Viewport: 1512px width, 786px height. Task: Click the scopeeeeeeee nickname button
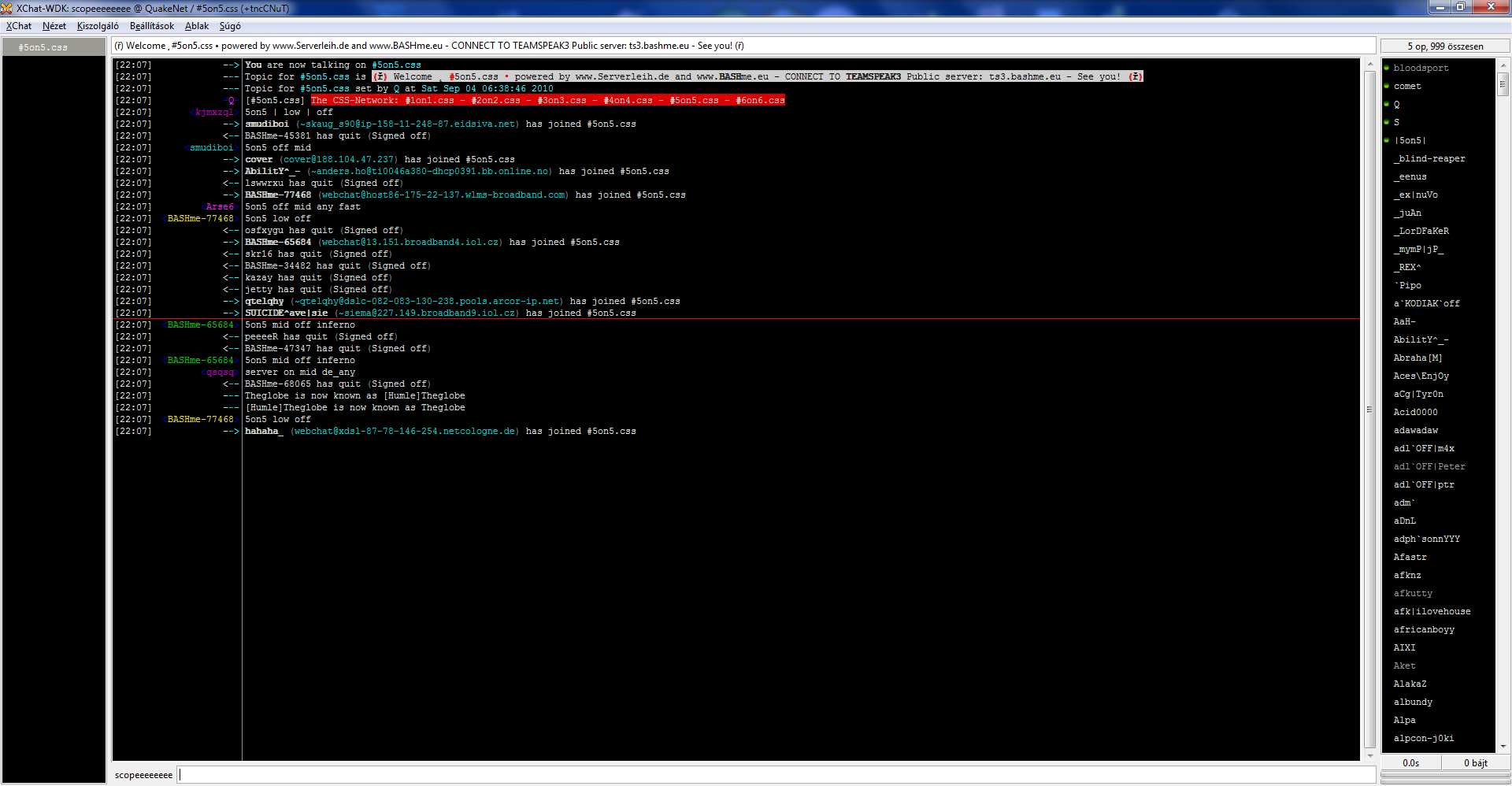pyautogui.click(x=143, y=775)
